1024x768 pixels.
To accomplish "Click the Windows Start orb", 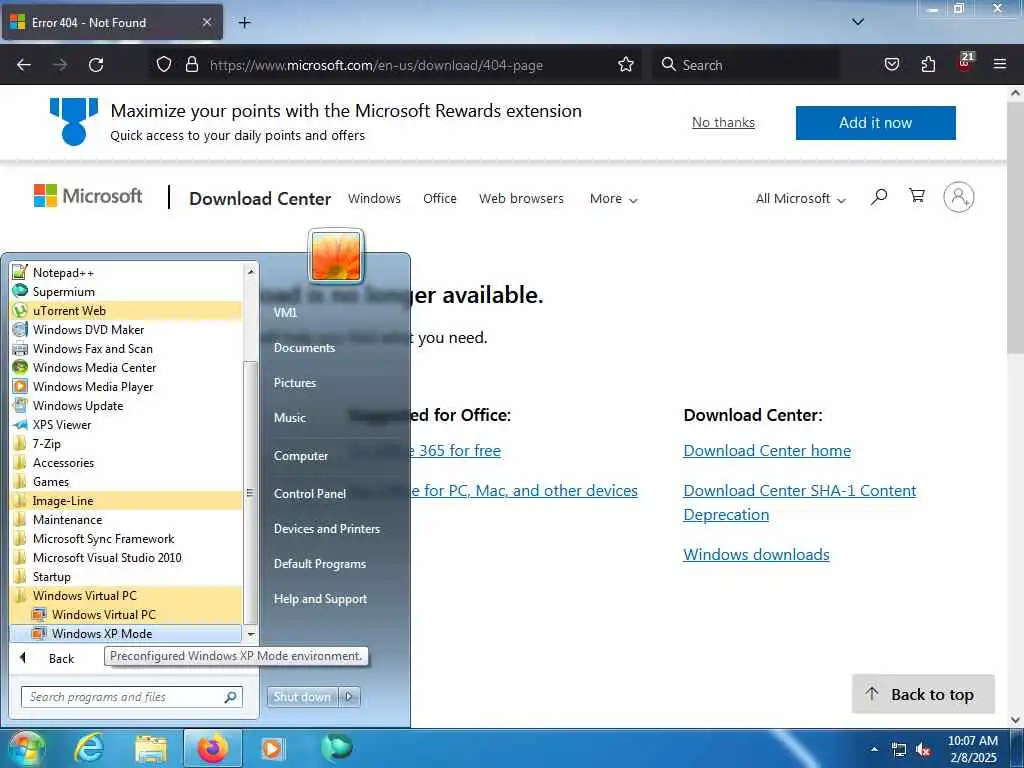I will 26,748.
